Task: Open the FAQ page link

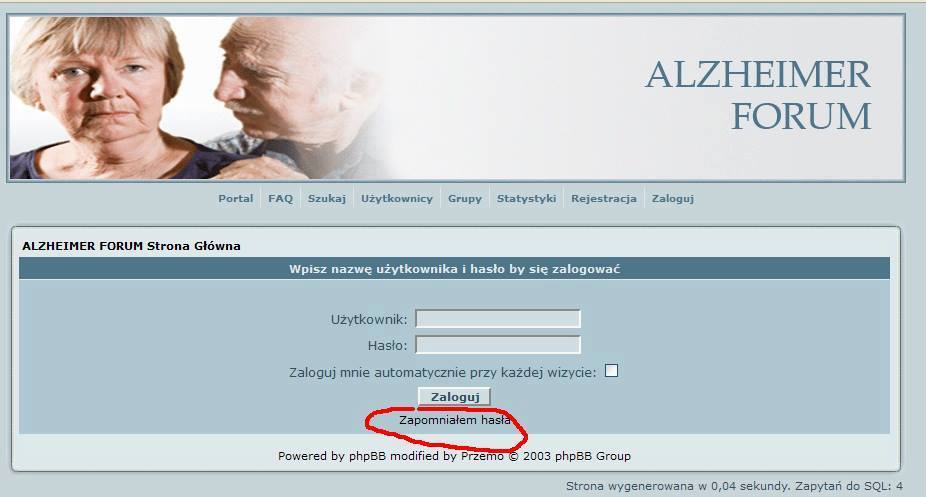Action: coord(281,198)
